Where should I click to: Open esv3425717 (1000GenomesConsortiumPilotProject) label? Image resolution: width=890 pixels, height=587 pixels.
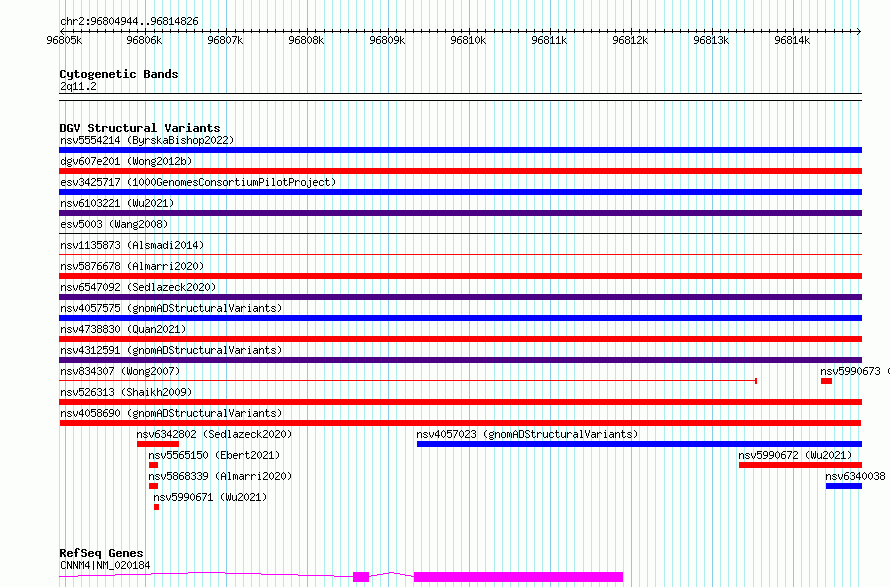(x=198, y=182)
